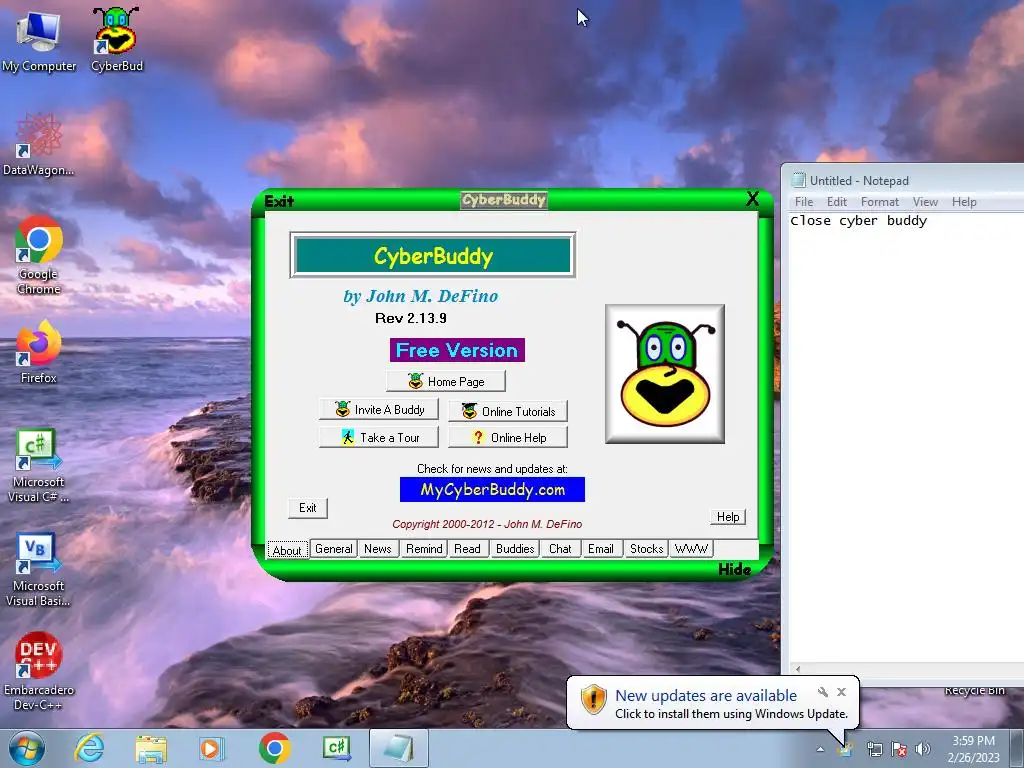Select the Microsoft Visual C# desktop shortcut
The width and height of the screenshot is (1024, 768).
[x=39, y=466]
